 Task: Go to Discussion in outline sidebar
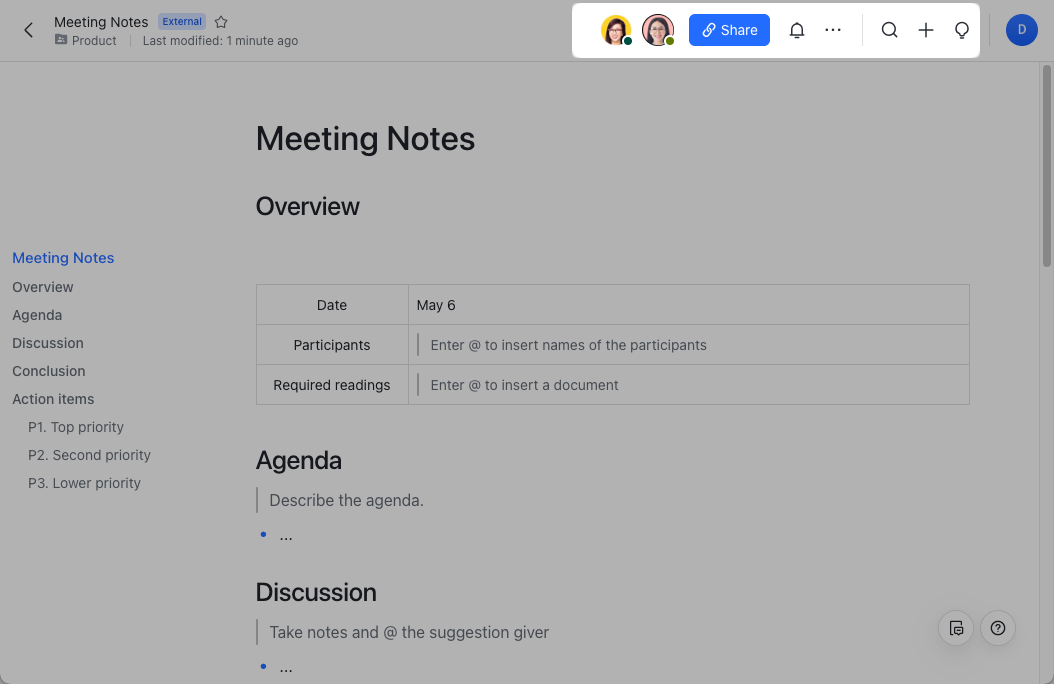pos(48,343)
